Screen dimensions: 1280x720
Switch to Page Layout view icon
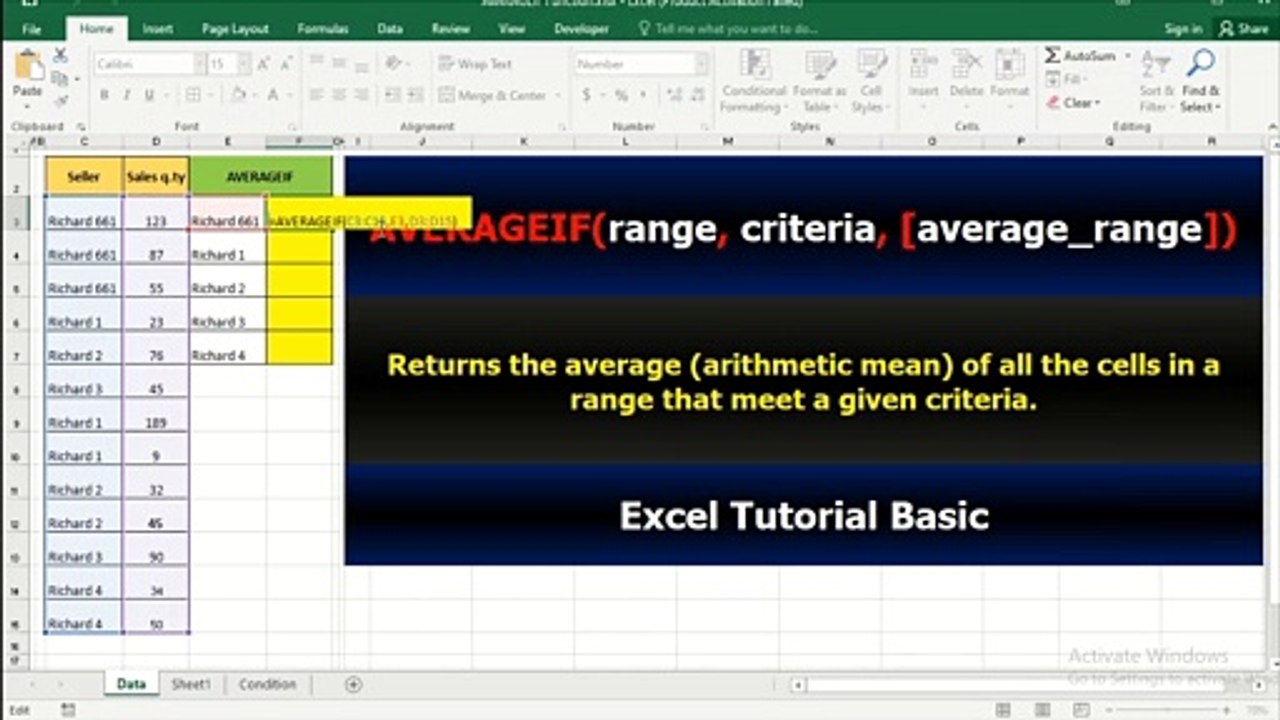(1040, 709)
